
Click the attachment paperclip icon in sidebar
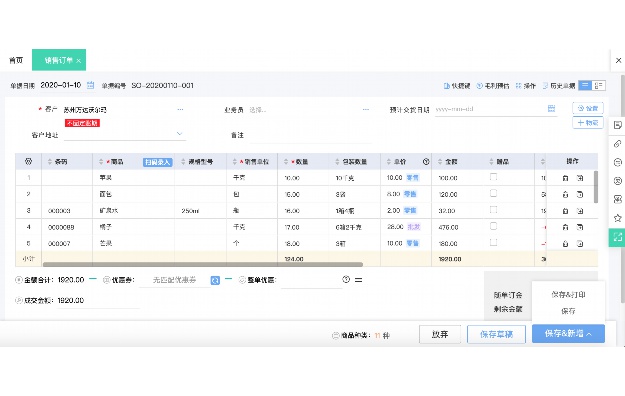click(x=617, y=144)
